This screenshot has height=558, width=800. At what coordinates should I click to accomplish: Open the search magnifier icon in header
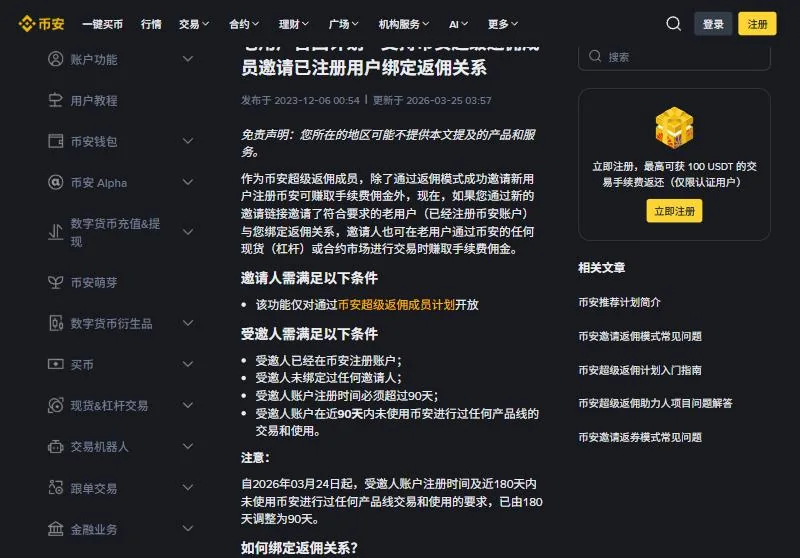[673, 24]
